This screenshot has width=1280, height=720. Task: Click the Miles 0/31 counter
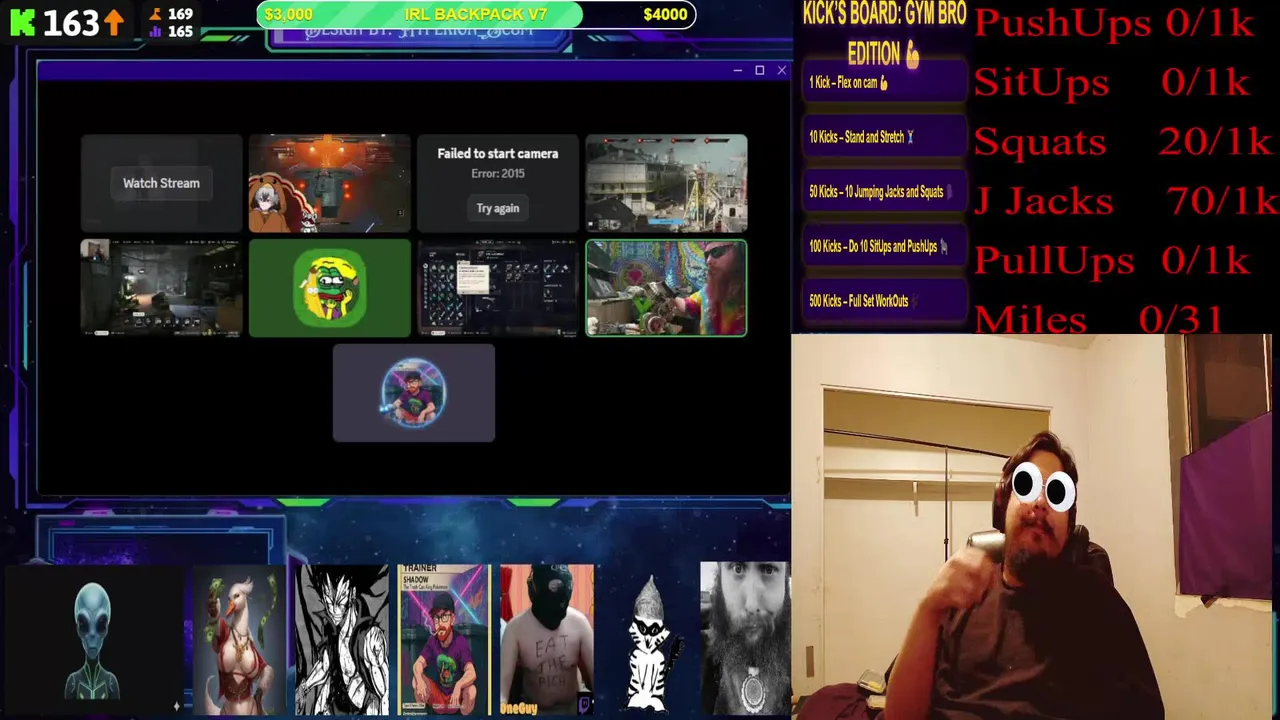(x=1097, y=319)
